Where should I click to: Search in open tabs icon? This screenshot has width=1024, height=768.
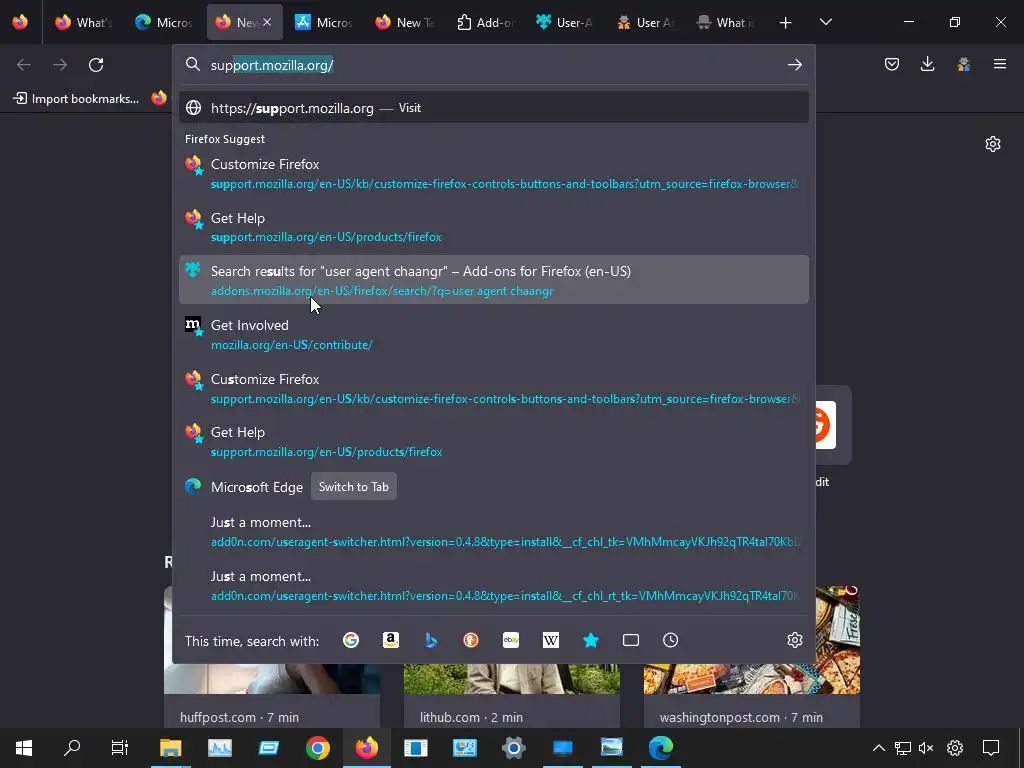631,640
